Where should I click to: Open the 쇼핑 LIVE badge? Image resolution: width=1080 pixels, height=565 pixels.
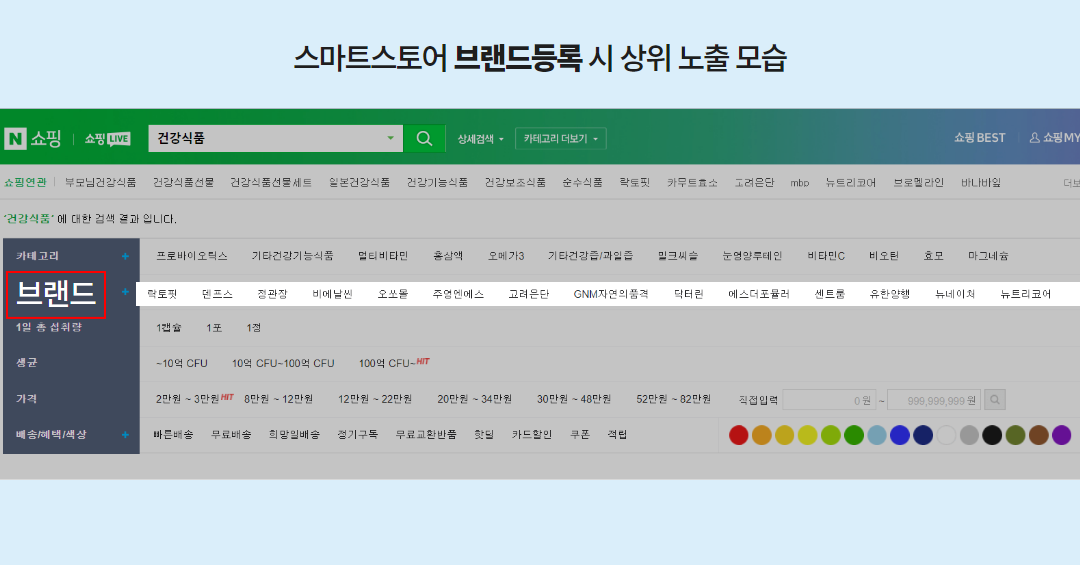[107, 138]
